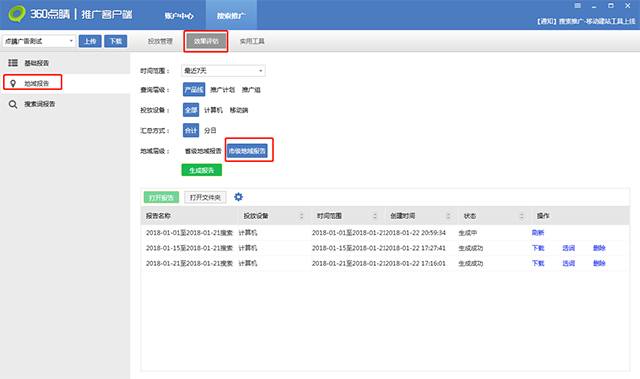Viewport: 640px width, 379px height.
Task: Click 生成成功 status in 17:16:01 row
Action: tap(471, 264)
